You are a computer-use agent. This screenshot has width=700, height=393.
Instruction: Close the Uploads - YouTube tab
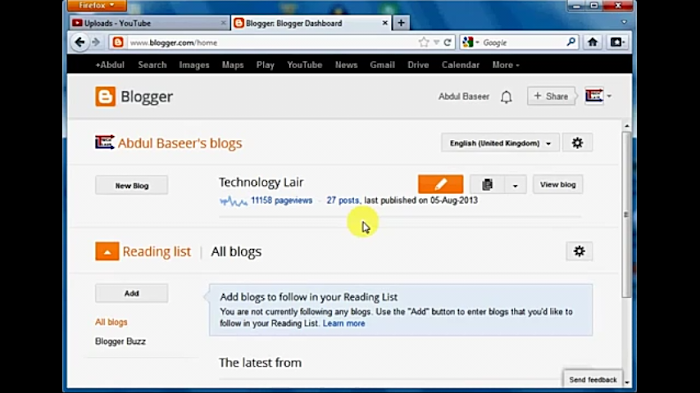[x=223, y=23]
